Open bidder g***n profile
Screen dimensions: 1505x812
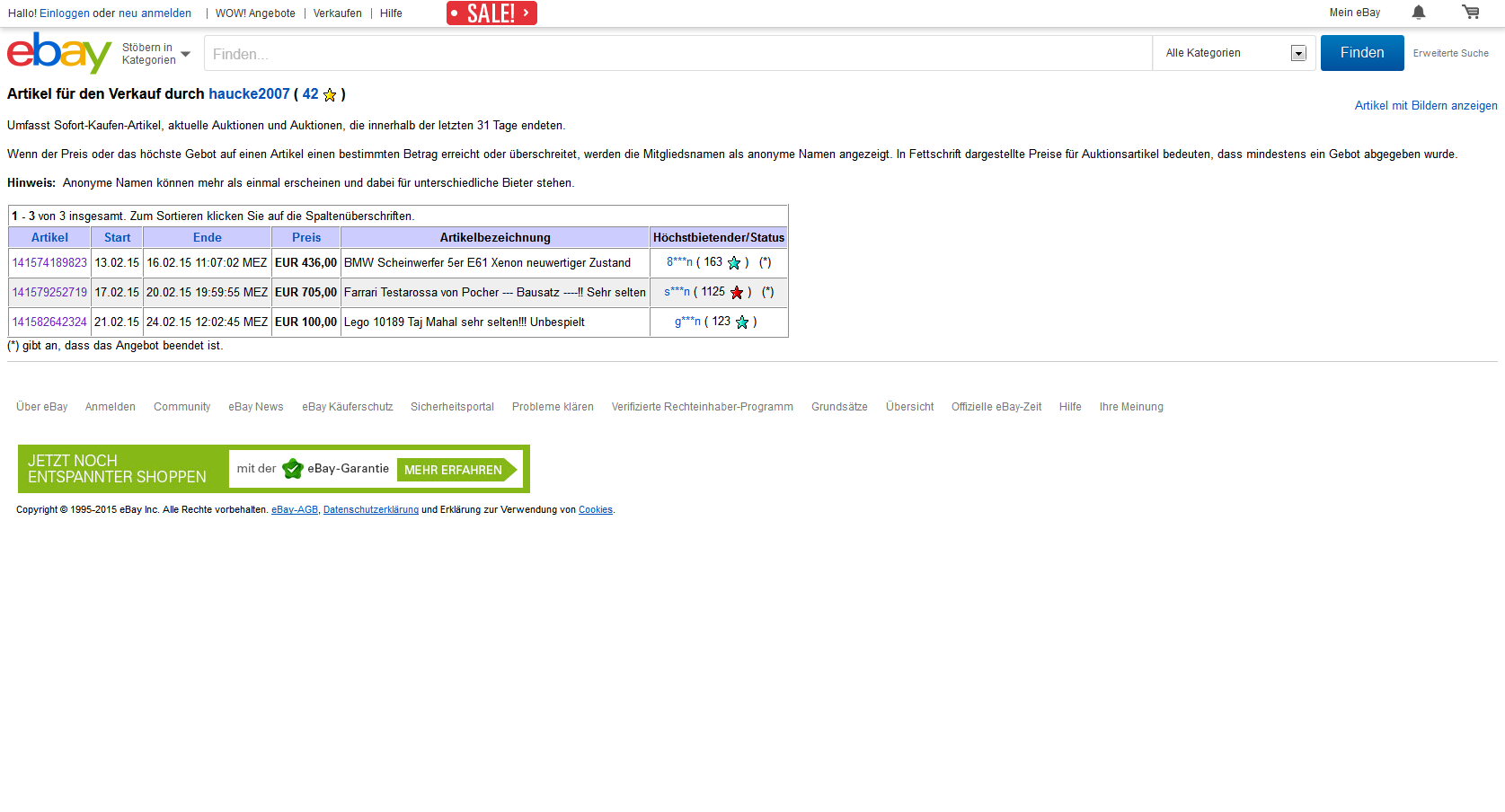(687, 322)
